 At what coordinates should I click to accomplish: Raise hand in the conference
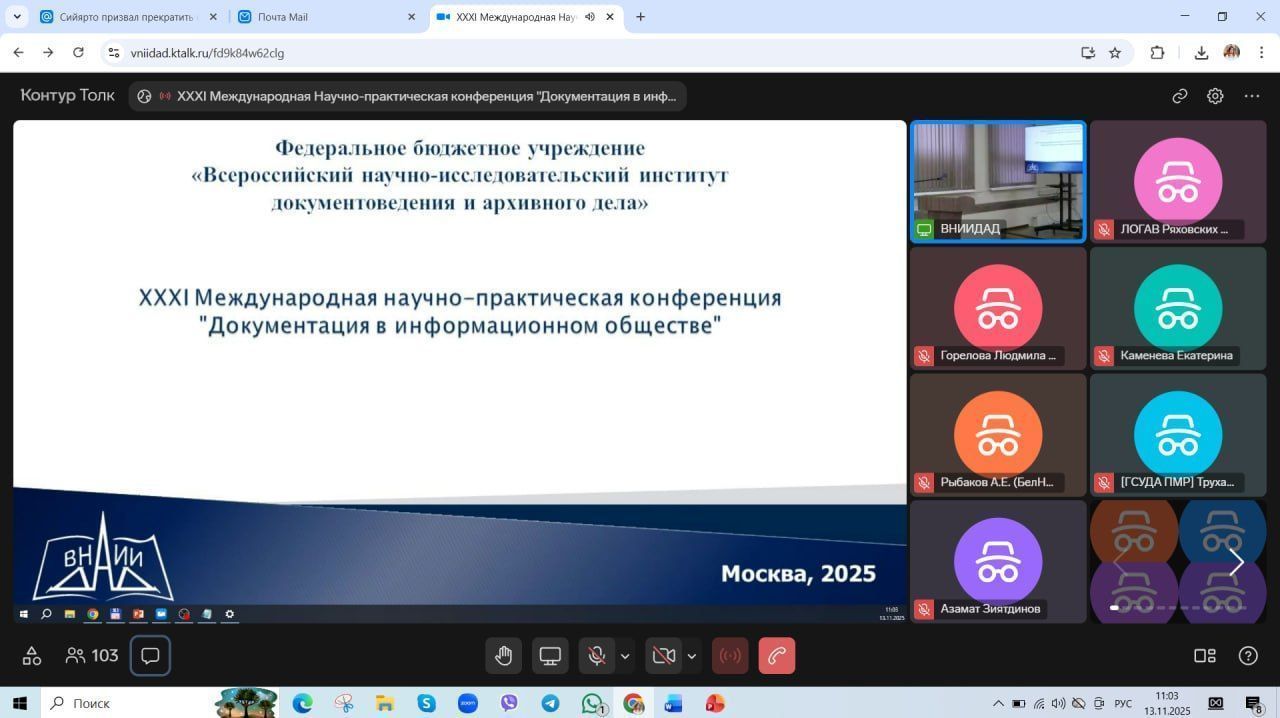[x=503, y=656]
